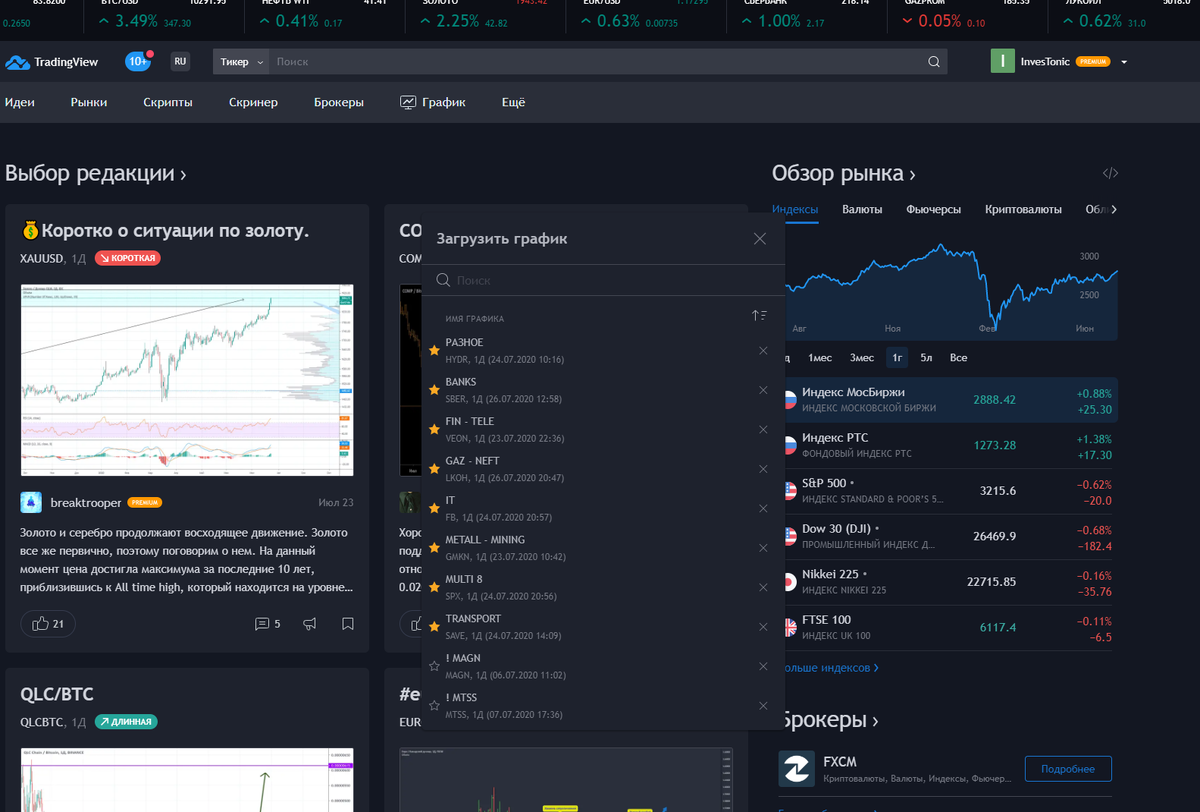Screen dimensions: 1200x812
Task: Switch language using the RU button
Action: tap(180, 62)
